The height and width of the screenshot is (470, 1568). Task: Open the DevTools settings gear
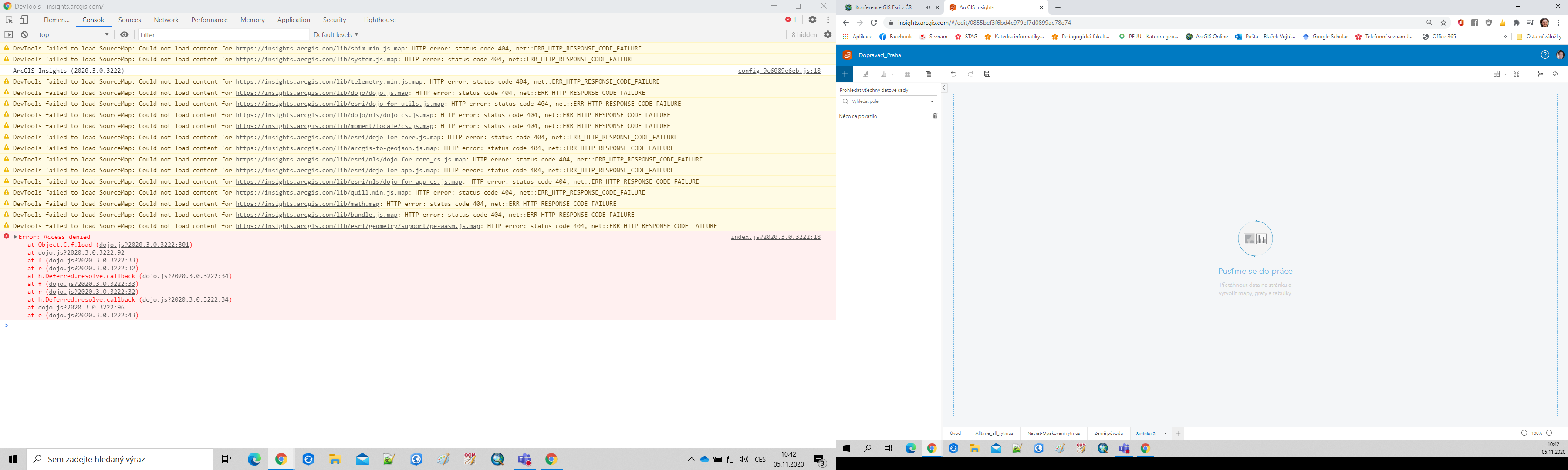click(812, 20)
